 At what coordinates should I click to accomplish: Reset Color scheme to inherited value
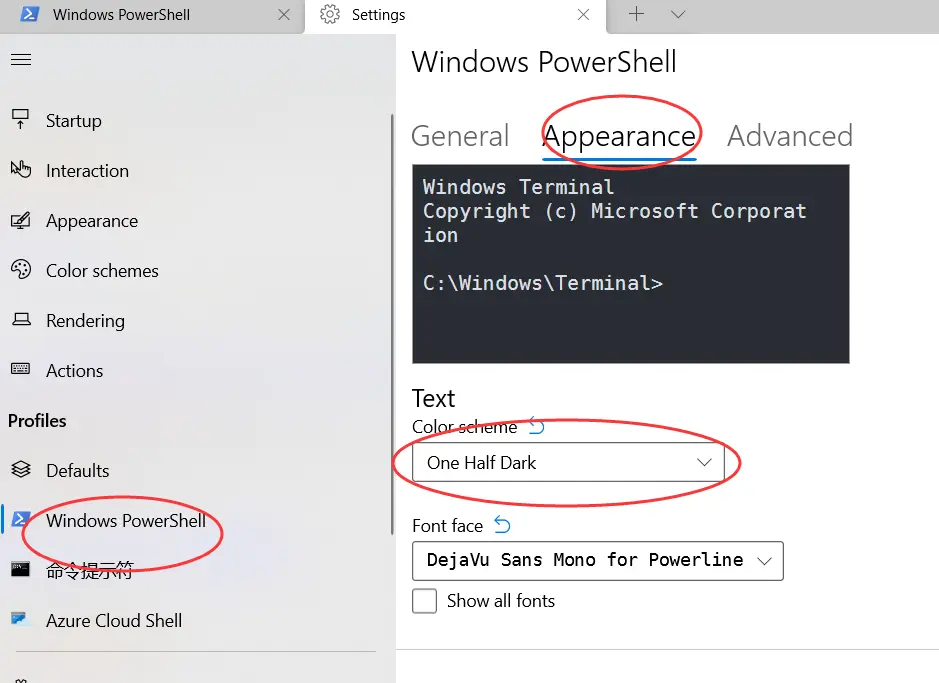537,427
